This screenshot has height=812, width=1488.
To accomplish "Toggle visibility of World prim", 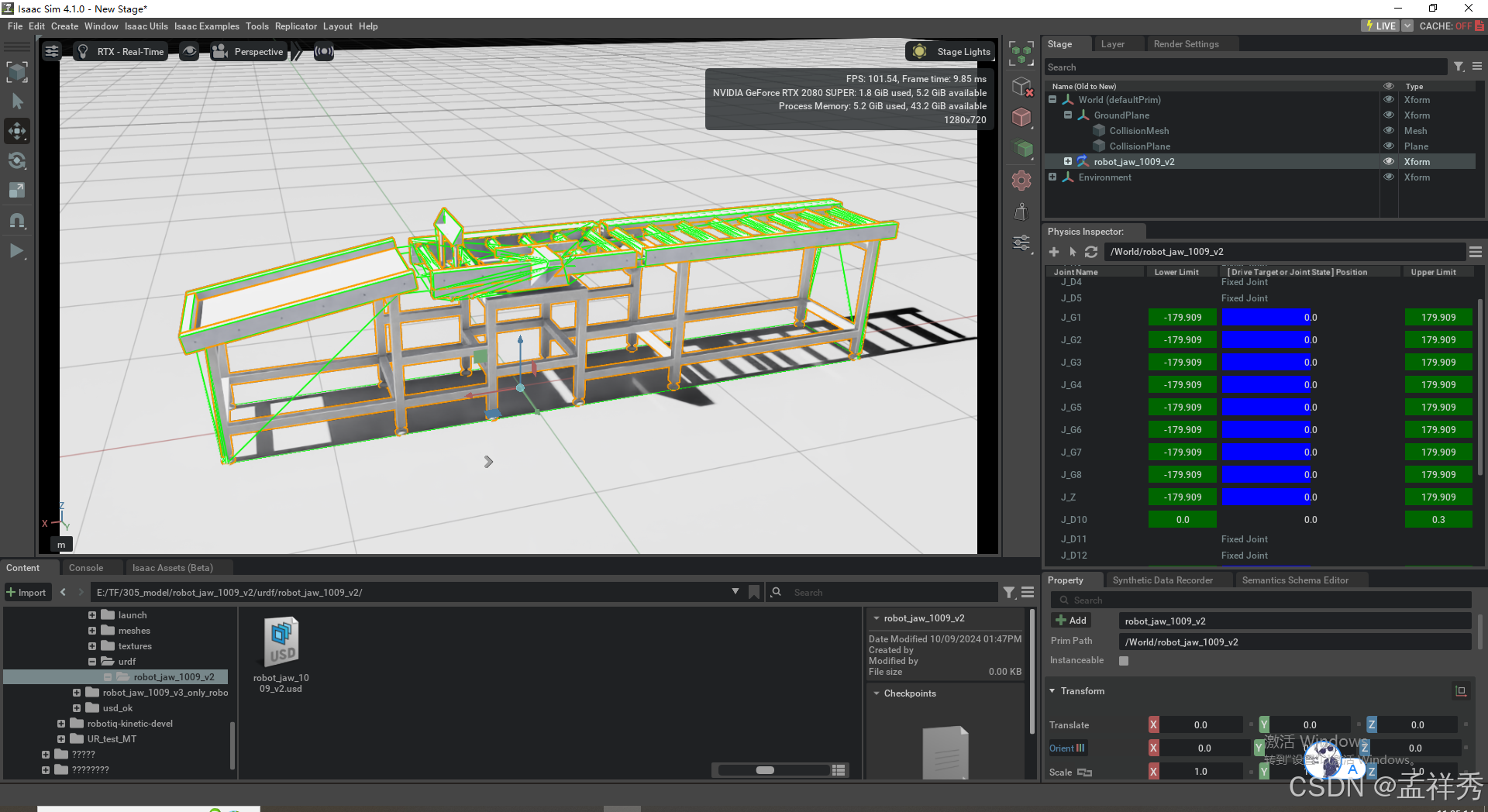I will (x=1389, y=99).
